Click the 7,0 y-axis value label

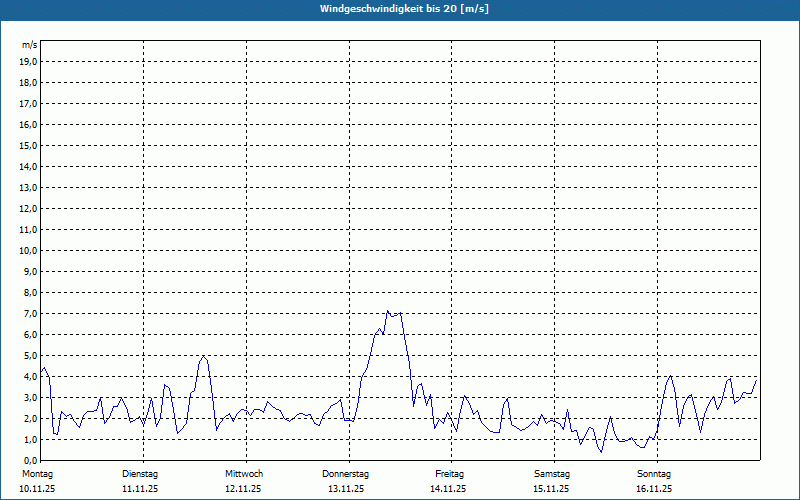tap(29, 313)
